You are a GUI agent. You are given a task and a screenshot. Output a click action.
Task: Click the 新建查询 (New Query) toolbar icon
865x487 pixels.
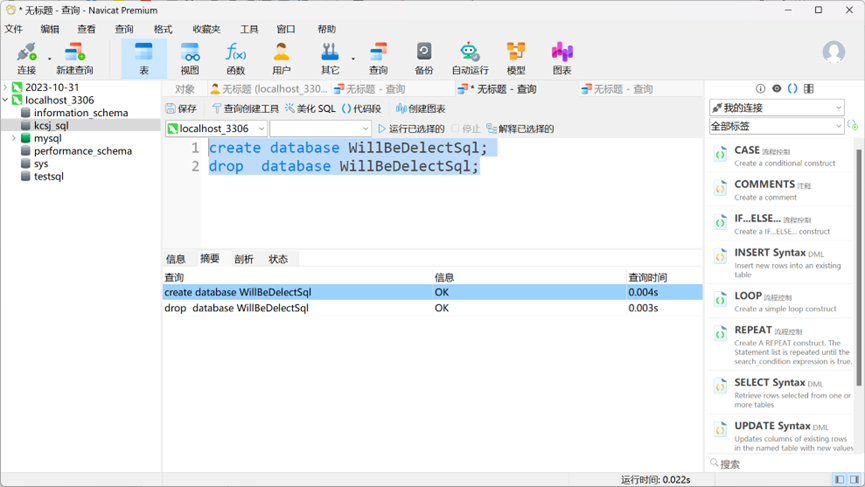74,58
